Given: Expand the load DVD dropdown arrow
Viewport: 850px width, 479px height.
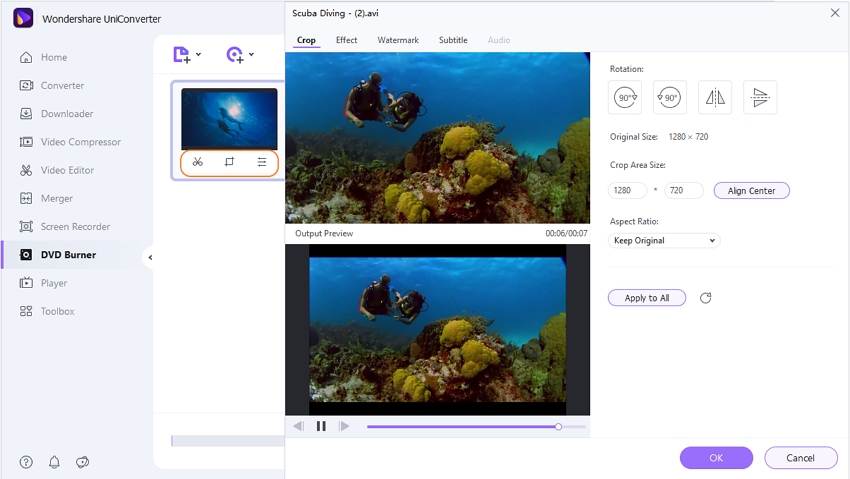Looking at the screenshot, I should pyautogui.click(x=252, y=54).
